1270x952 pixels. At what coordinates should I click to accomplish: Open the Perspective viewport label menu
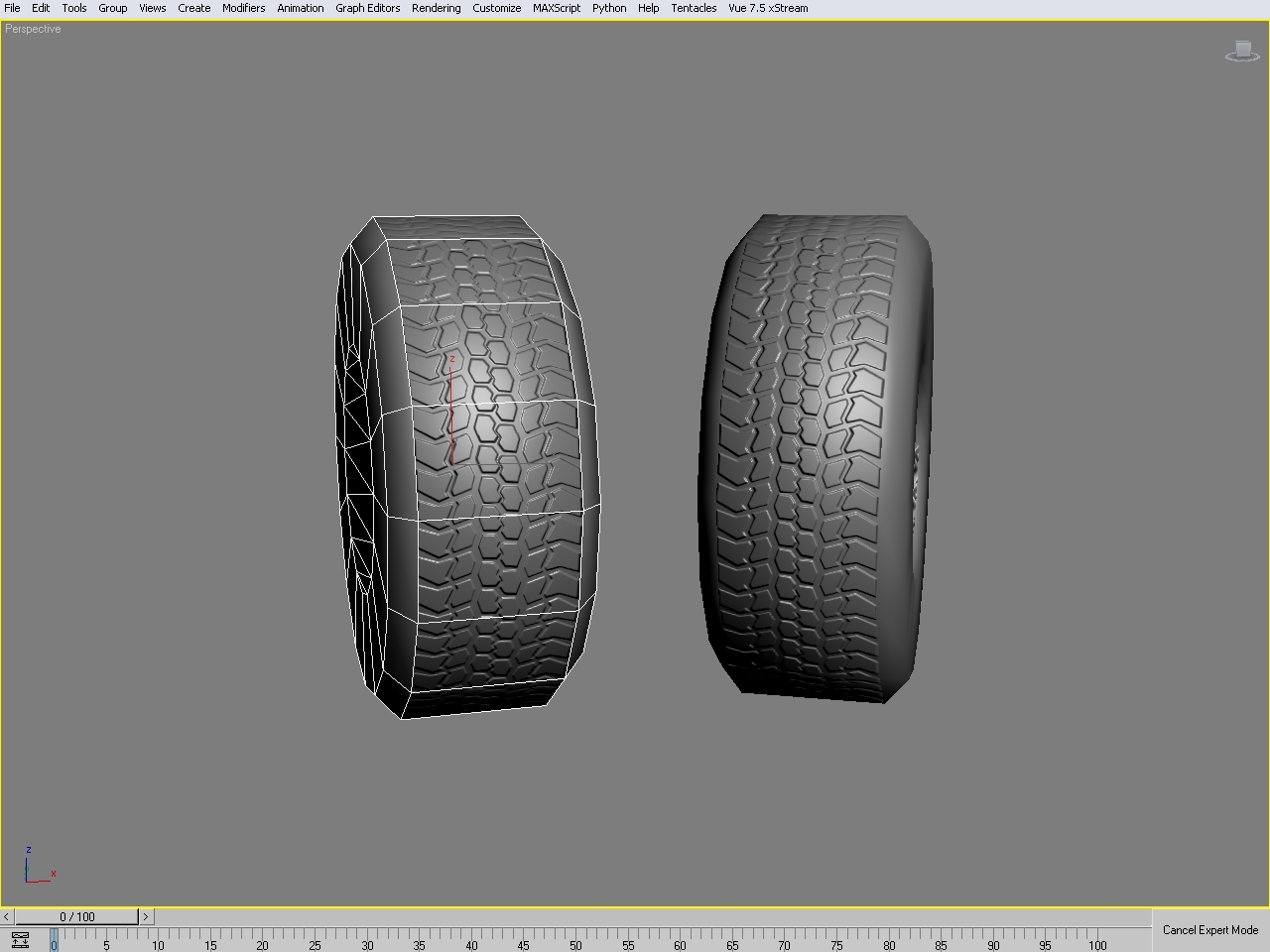(33, 29)
